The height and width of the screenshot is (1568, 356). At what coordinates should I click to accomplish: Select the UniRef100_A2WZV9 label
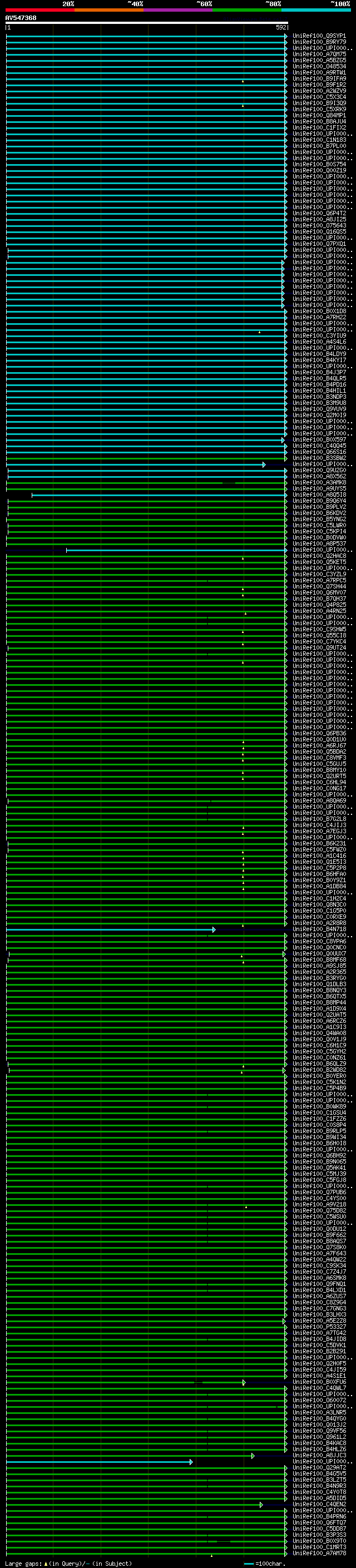tap(319, 91)
